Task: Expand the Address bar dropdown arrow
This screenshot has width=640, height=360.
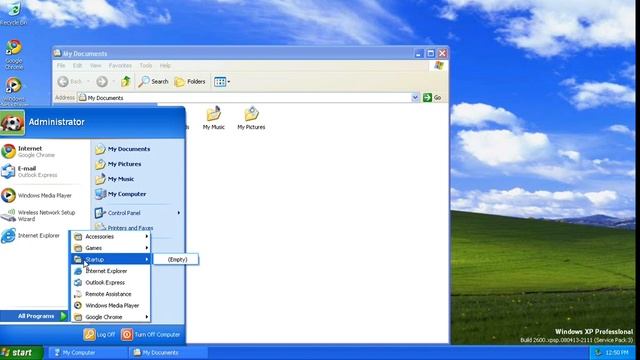Action: coord(415,98)
